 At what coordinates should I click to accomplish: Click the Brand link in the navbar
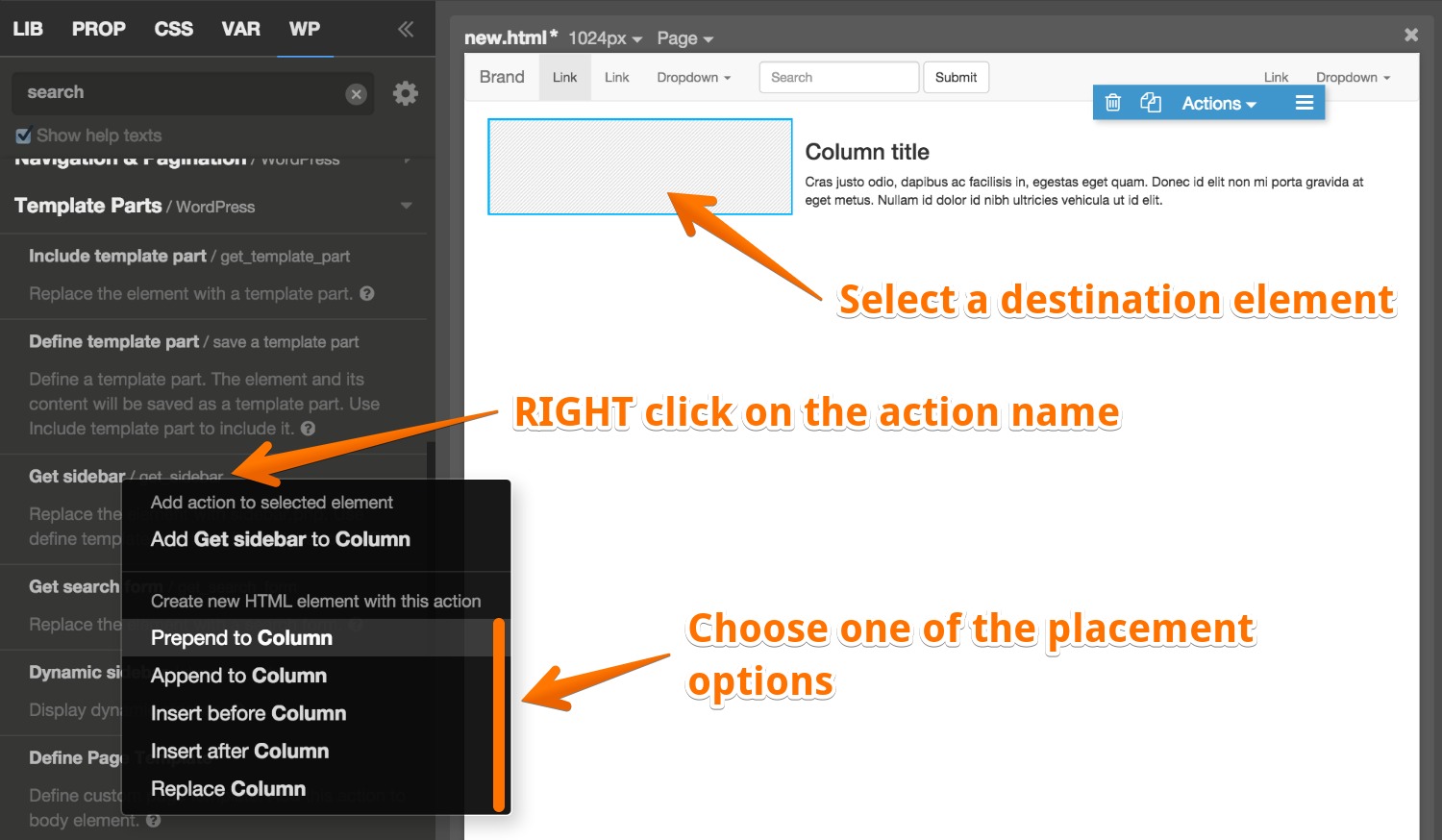[502, 77]
